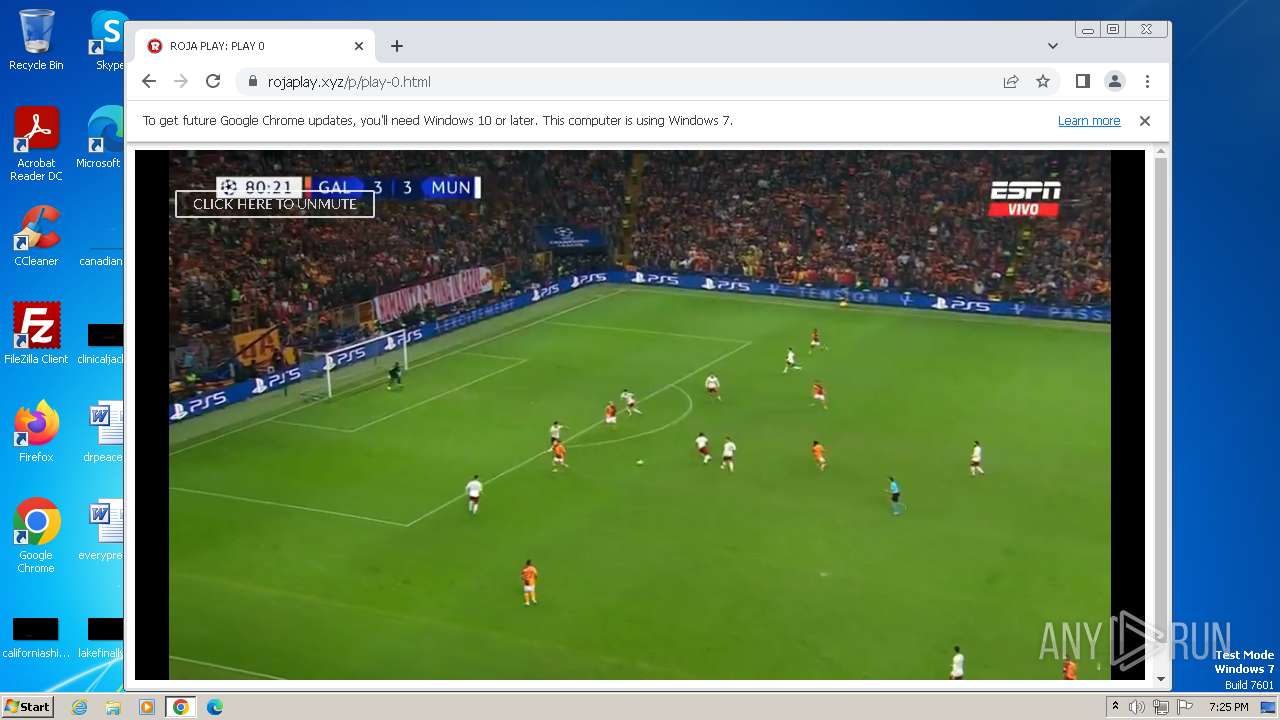Screen dimensions: 1280x720
Task: Click the Chrome taskbar button
Action: coord(181,707)
